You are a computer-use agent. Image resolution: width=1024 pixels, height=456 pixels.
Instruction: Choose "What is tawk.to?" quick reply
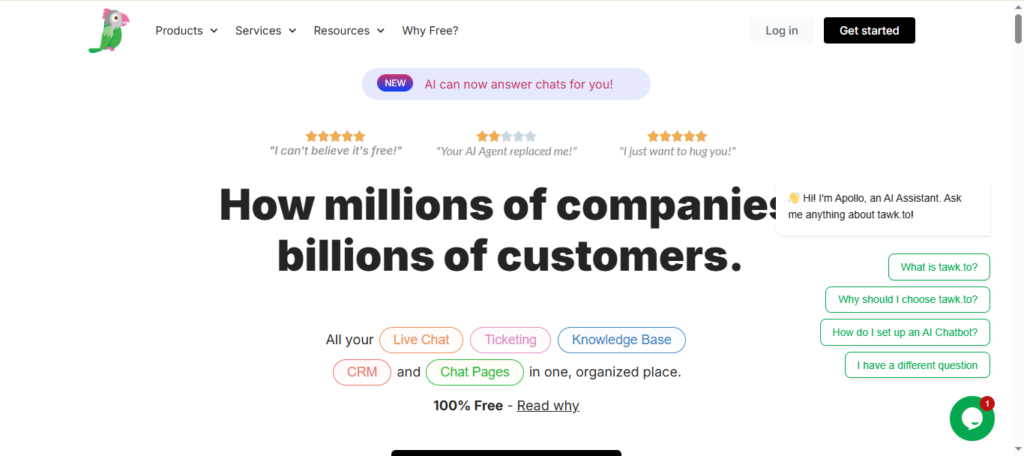pos(939,267)
